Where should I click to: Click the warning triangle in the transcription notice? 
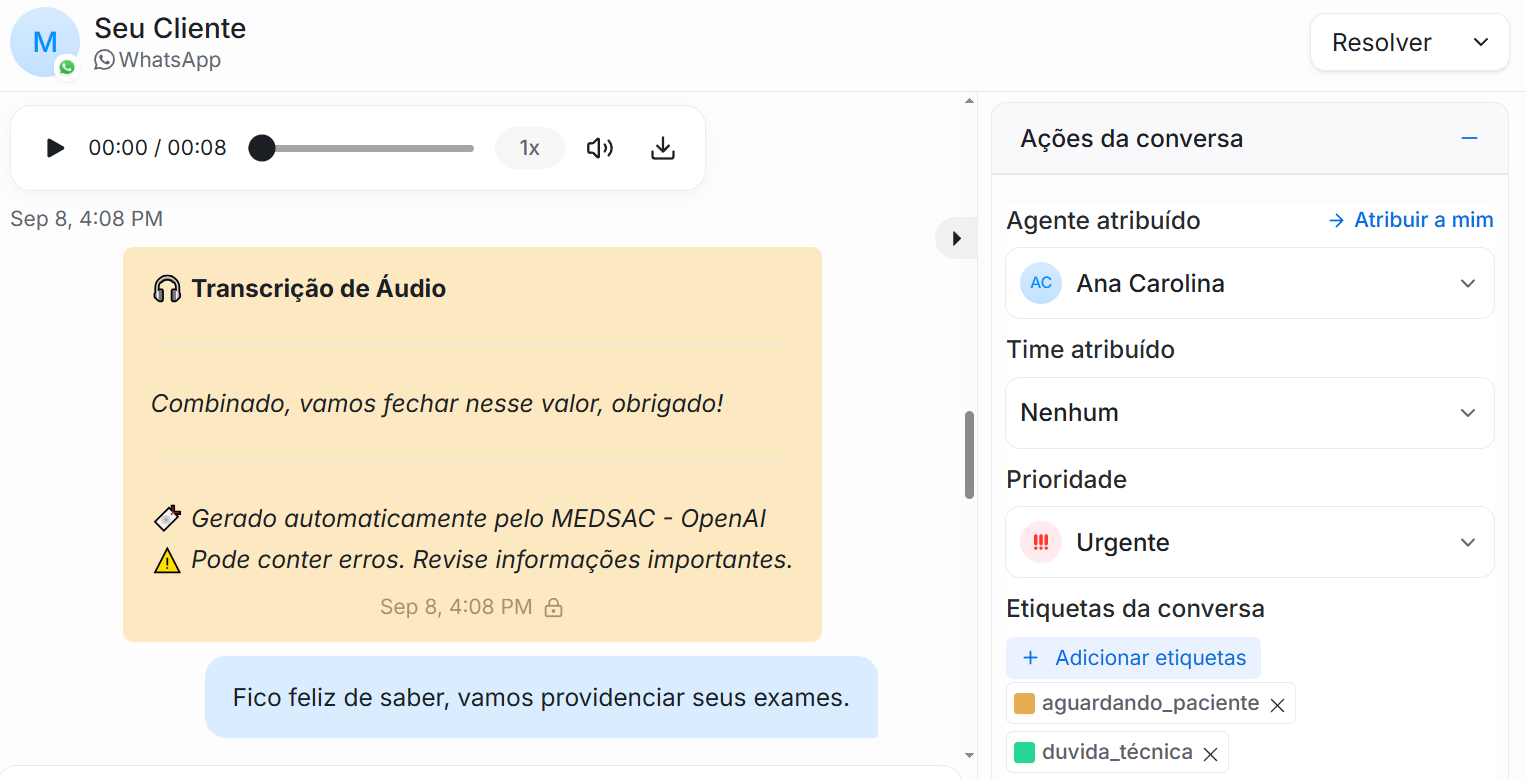[167, 559]
